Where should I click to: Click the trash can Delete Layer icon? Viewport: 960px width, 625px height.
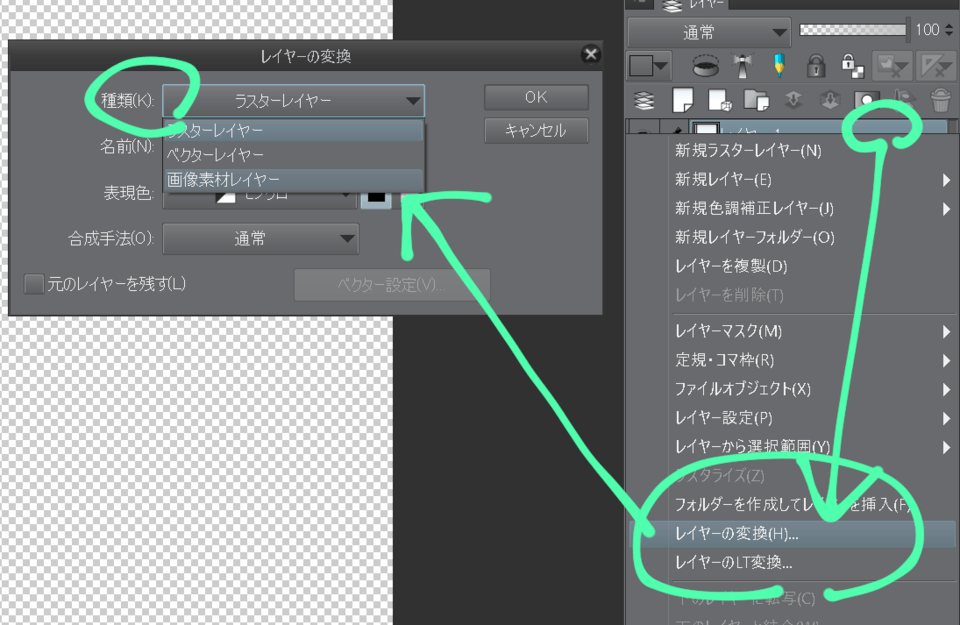(x=940, y=99)
